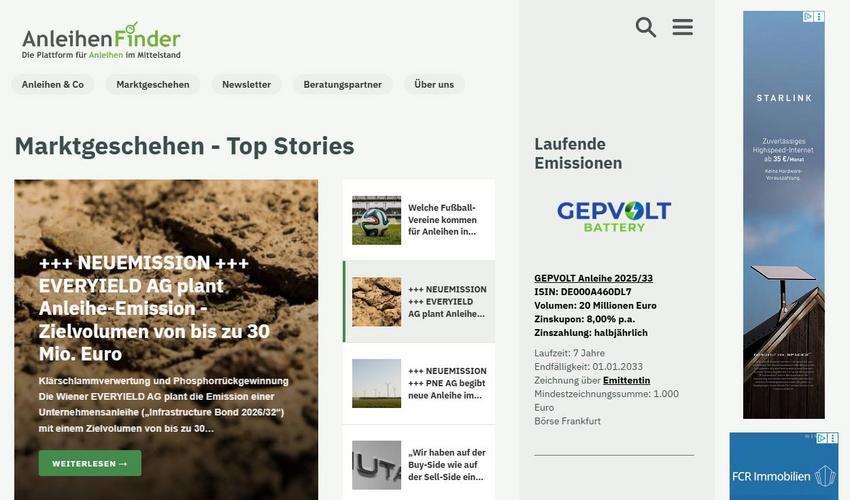Select story '+++ NEUEMISSION +++ PNE AG begibt neue Anleihe'
This screenshot has width=850, height=500.
coord(447,383)
